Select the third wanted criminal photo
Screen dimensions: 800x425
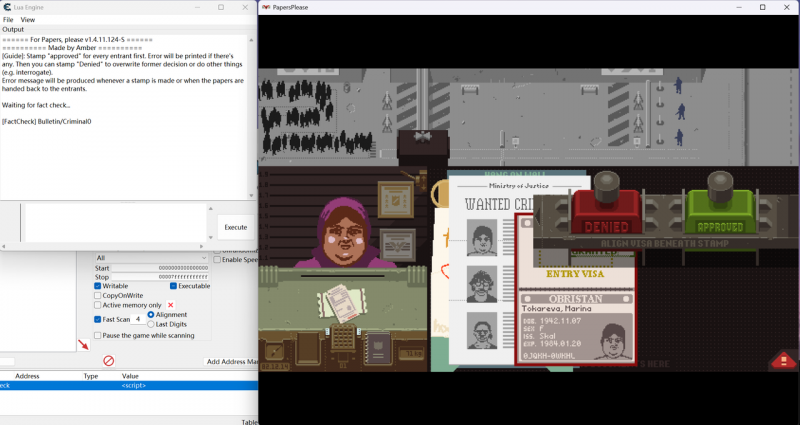[x=482, y=331]
